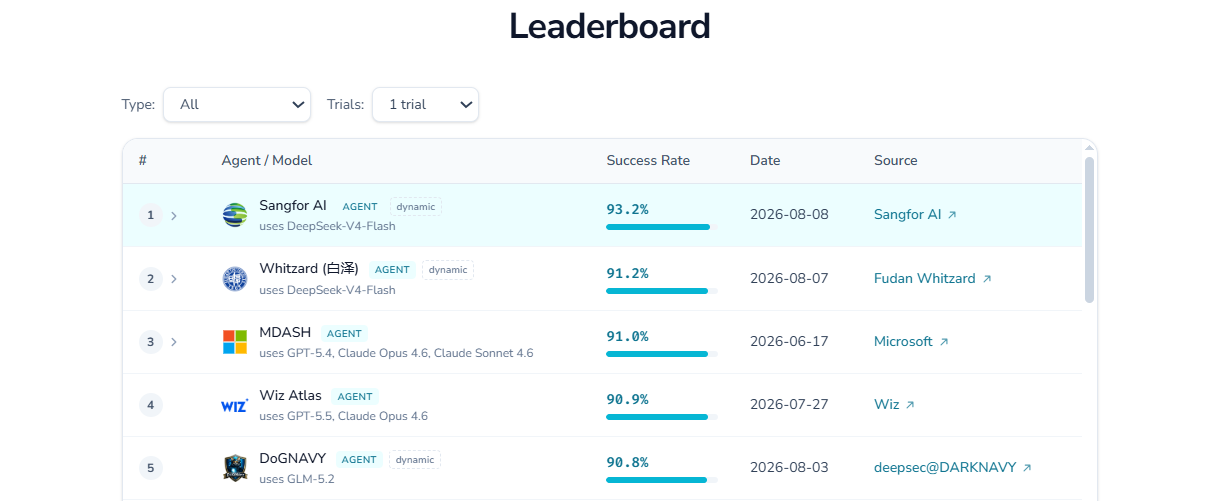Click 'uses GPT-5.5, Claude Opus 4.6' text

343,416
